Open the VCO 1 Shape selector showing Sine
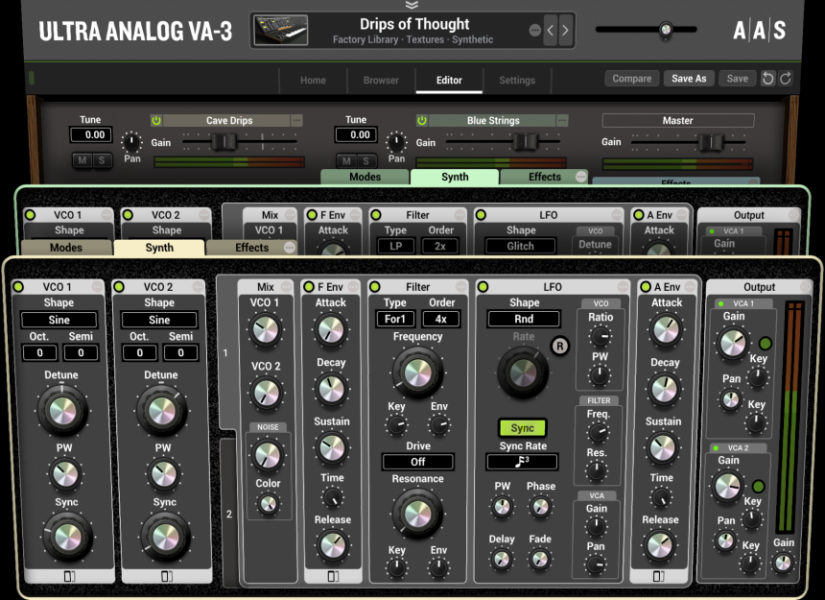 tap(59, 320)
